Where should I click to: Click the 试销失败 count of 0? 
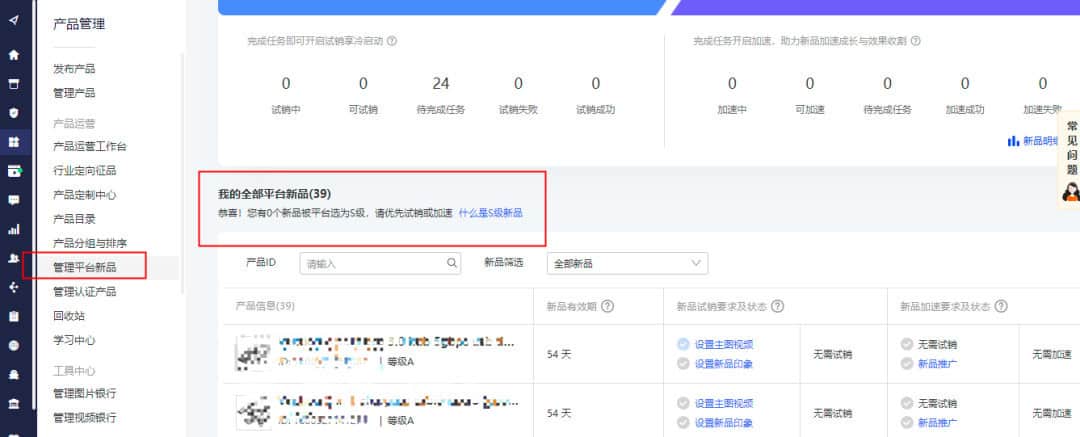518,84
